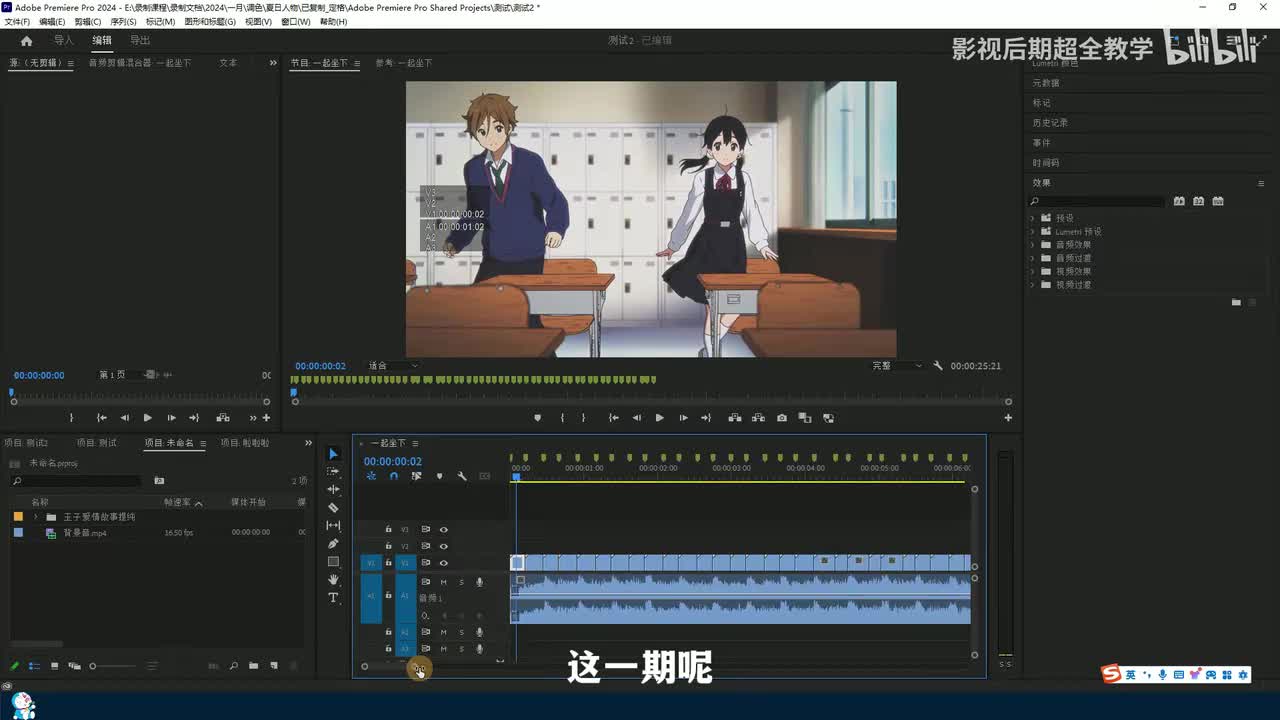This screenshot has height=720, width=1280.
Task: Click New Item icon in project panel
Action: coord(274,666)
